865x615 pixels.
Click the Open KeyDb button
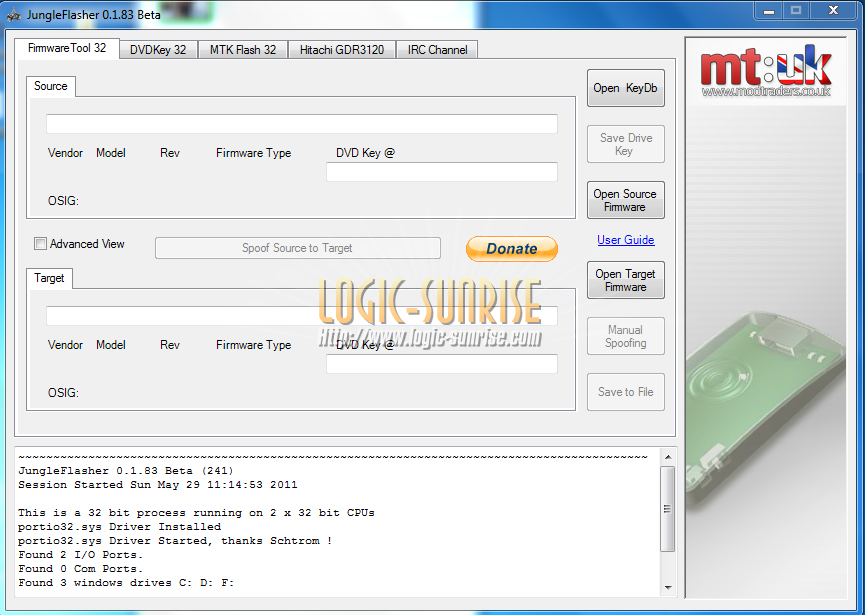(626, 88)
